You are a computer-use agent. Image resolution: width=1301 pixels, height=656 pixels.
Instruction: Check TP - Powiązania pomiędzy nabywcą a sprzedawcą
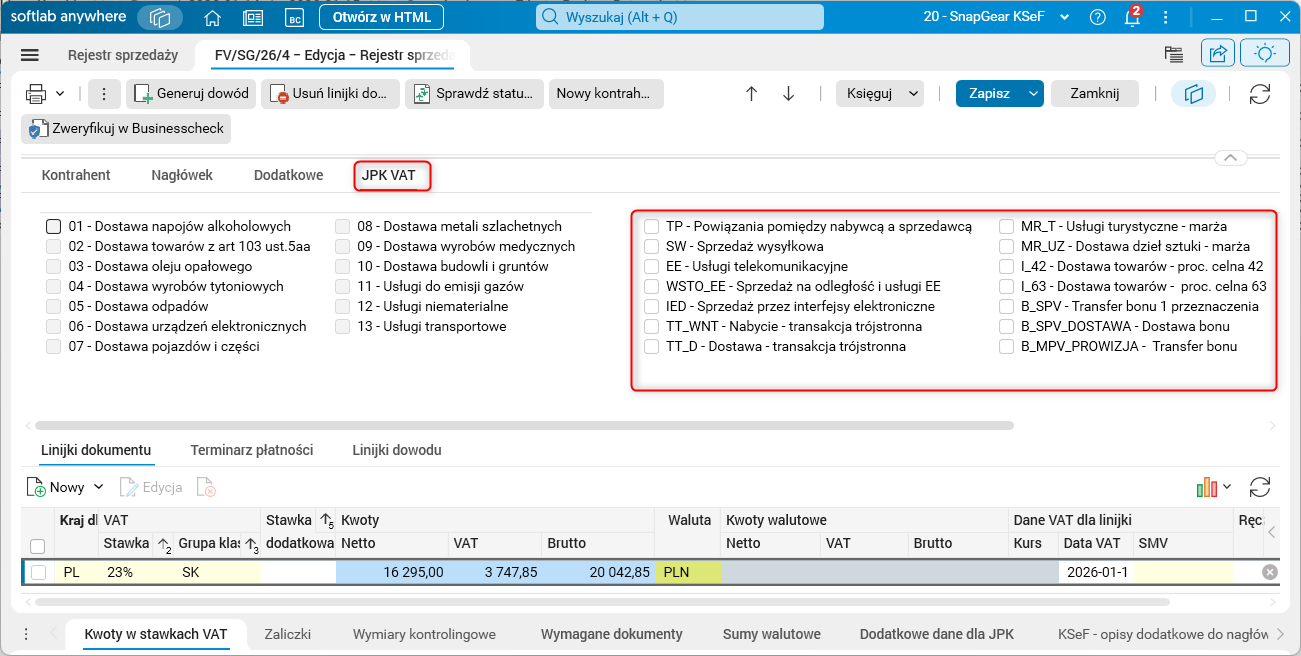coord(652,226)
